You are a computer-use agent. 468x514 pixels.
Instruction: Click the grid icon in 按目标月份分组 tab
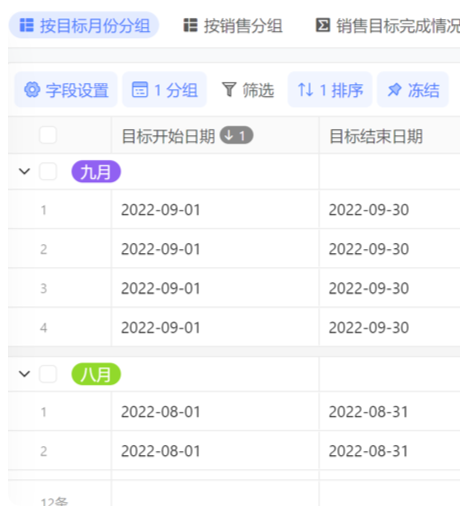tap(27, 25)
